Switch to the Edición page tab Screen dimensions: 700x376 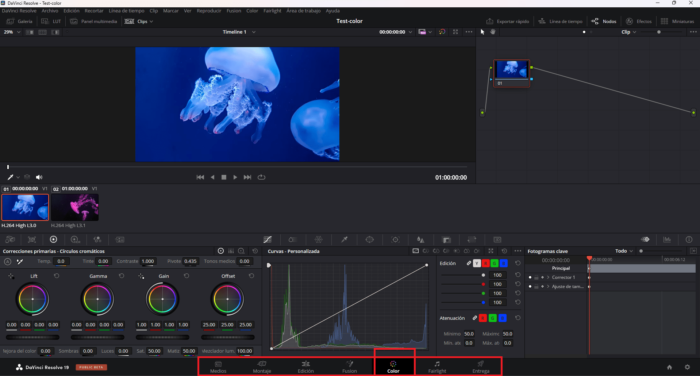coord(305,367)
